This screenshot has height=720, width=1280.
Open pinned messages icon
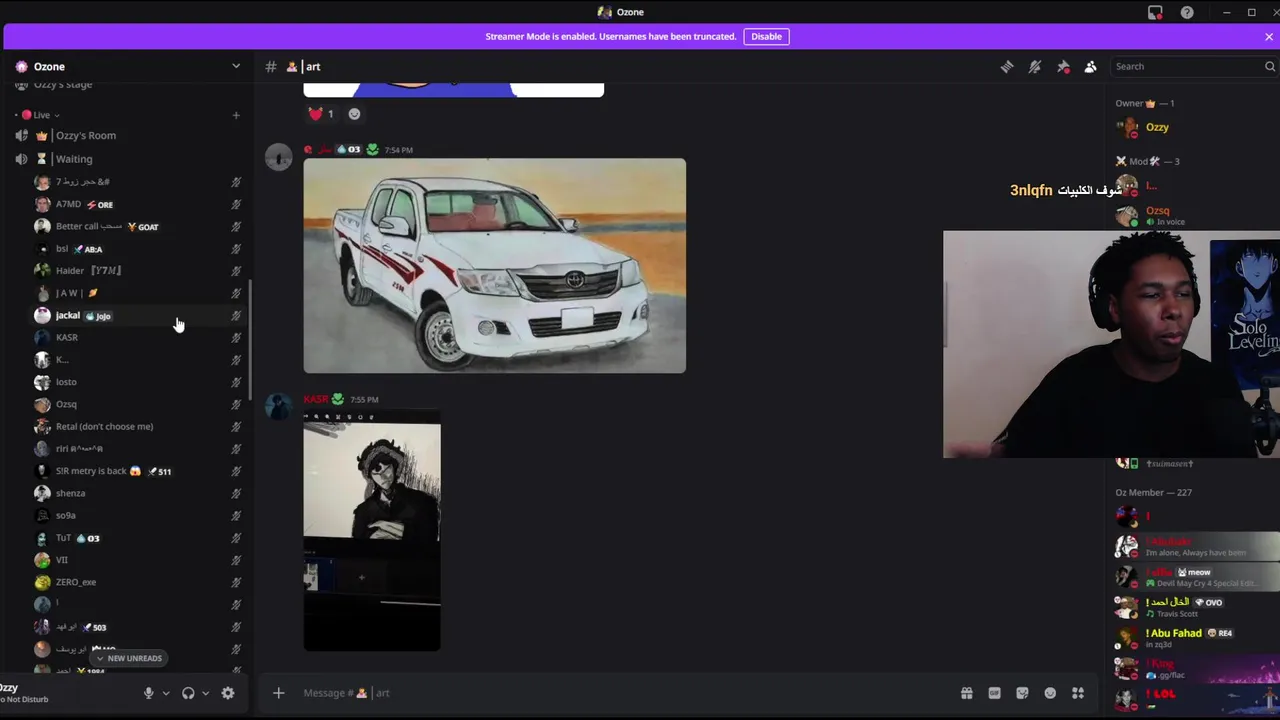1063,66
